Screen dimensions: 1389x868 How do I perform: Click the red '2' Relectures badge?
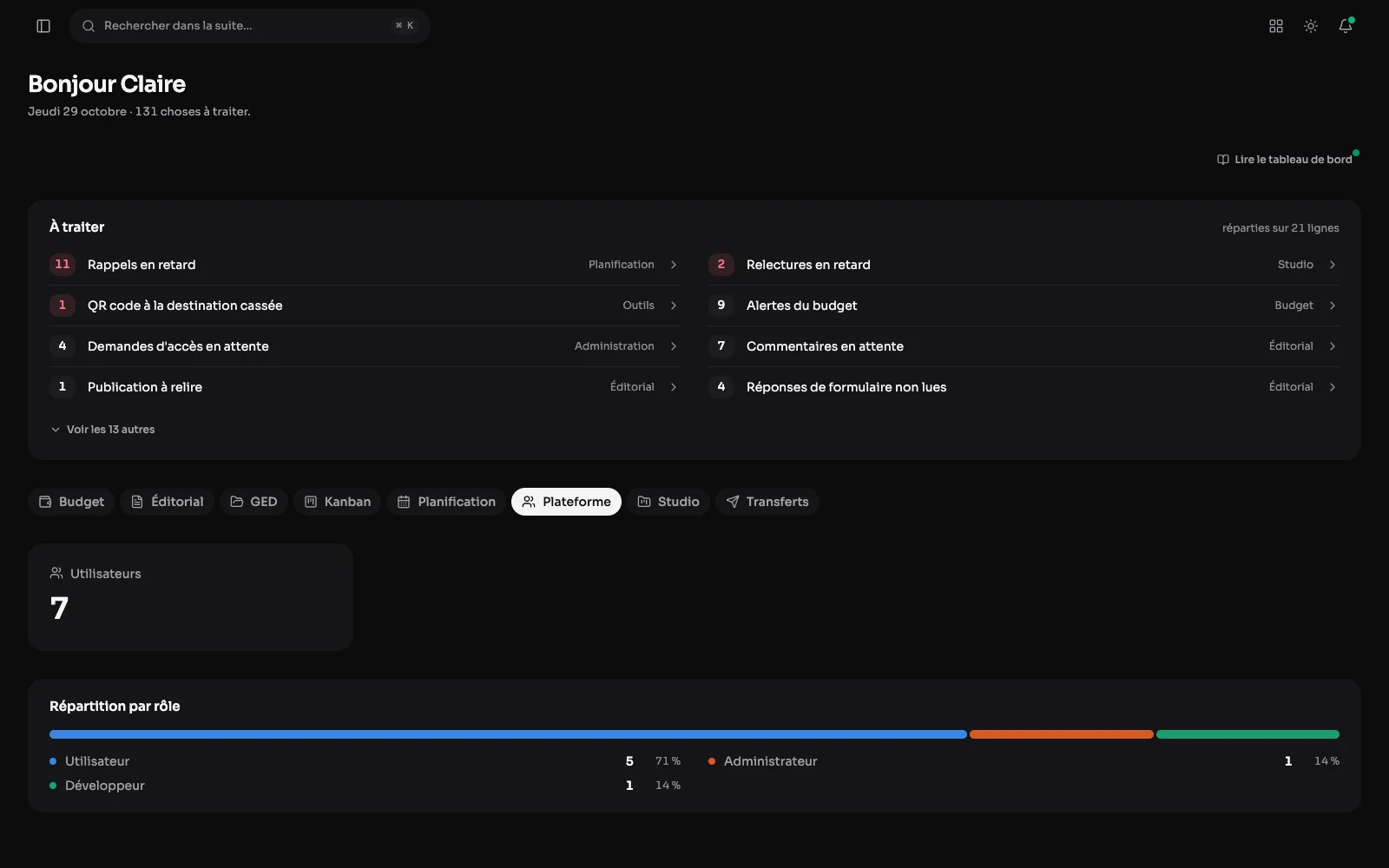coord(721,265)
